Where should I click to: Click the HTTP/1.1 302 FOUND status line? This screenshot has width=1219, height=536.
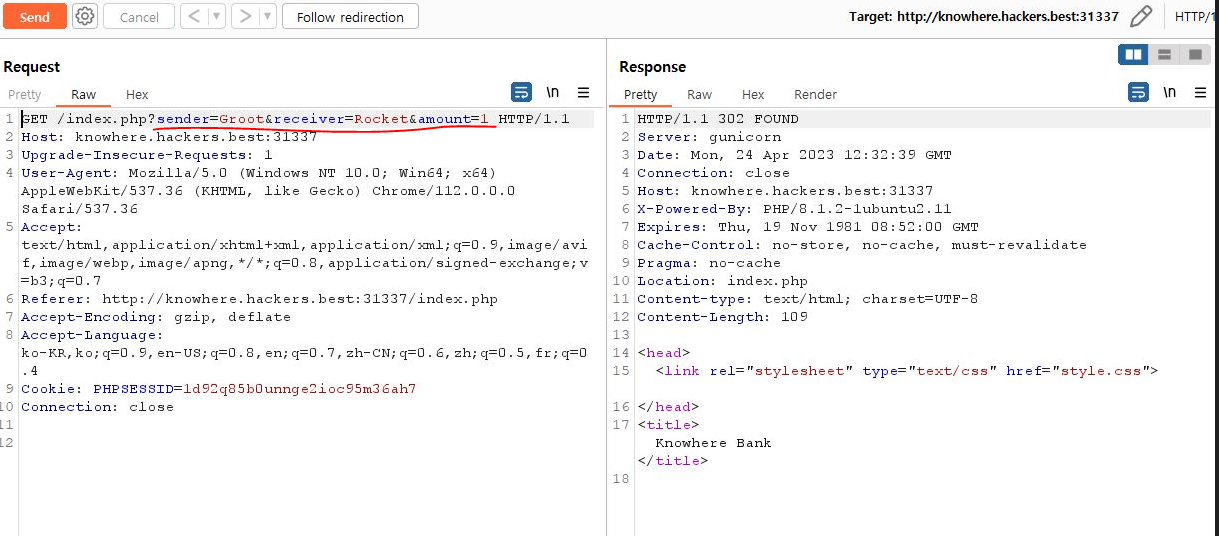pos(718,119)
